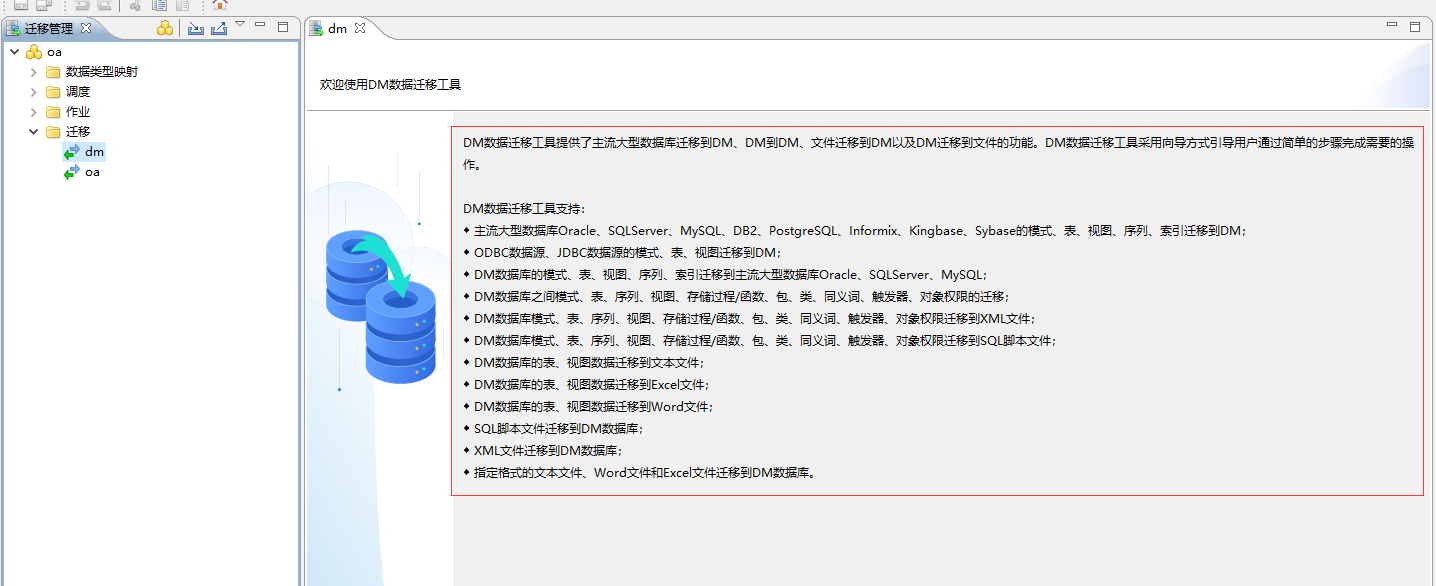Minimize the 迁移管理 panel
The height and width of the screenshot is (586, 1436).
click(260, 25)
